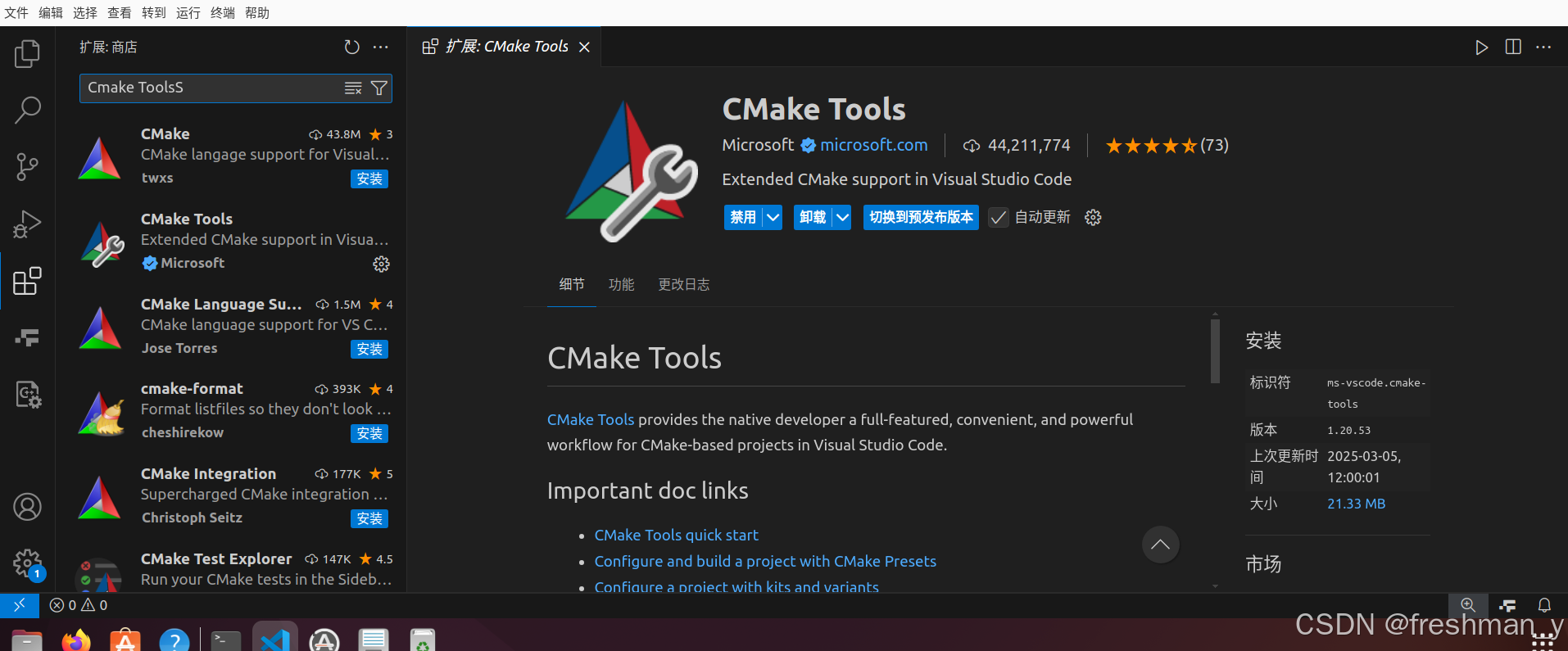This screenshot has height=651, width=1568.
Task: Show errors and warnings in status bar
Action: click(x=79, y=605)
